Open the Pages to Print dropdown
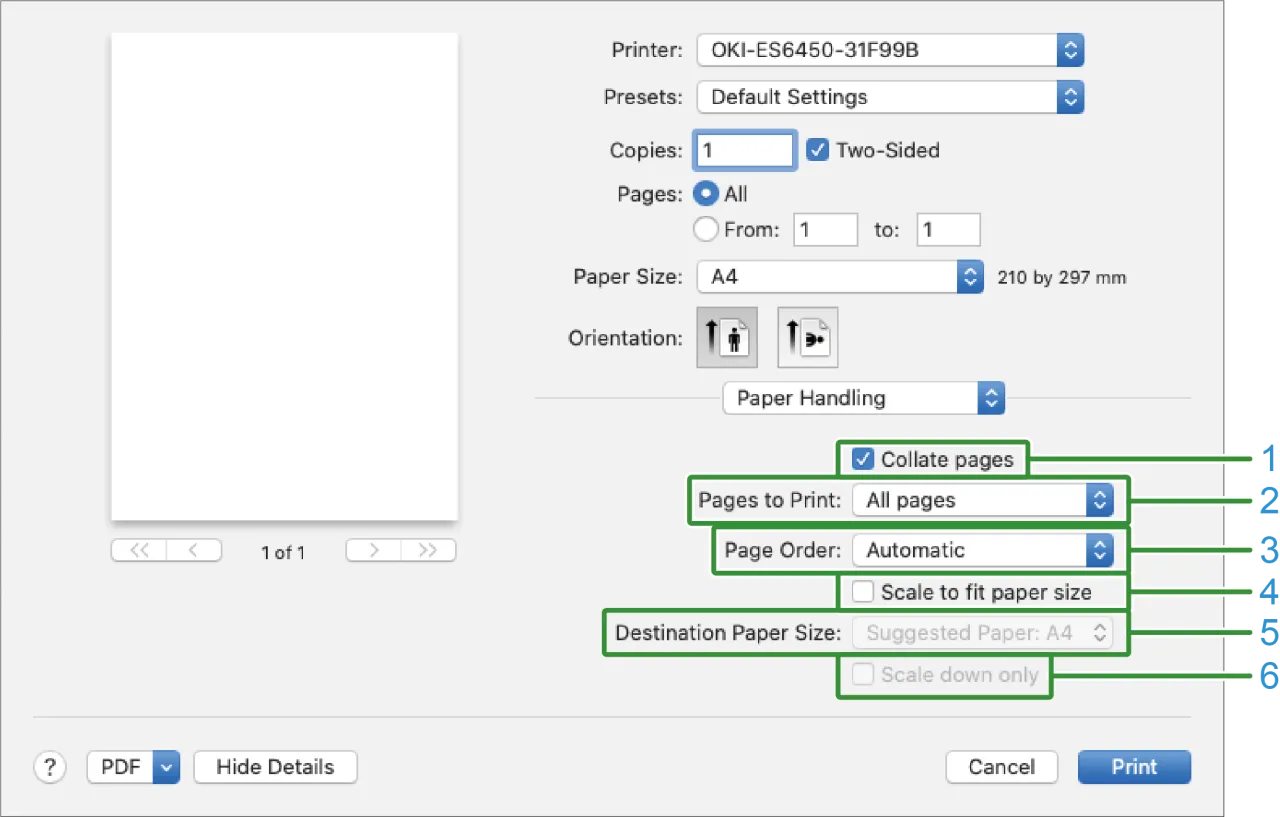Image resolution: width=1280 pixels, height=817 pixels. (982, 500)
